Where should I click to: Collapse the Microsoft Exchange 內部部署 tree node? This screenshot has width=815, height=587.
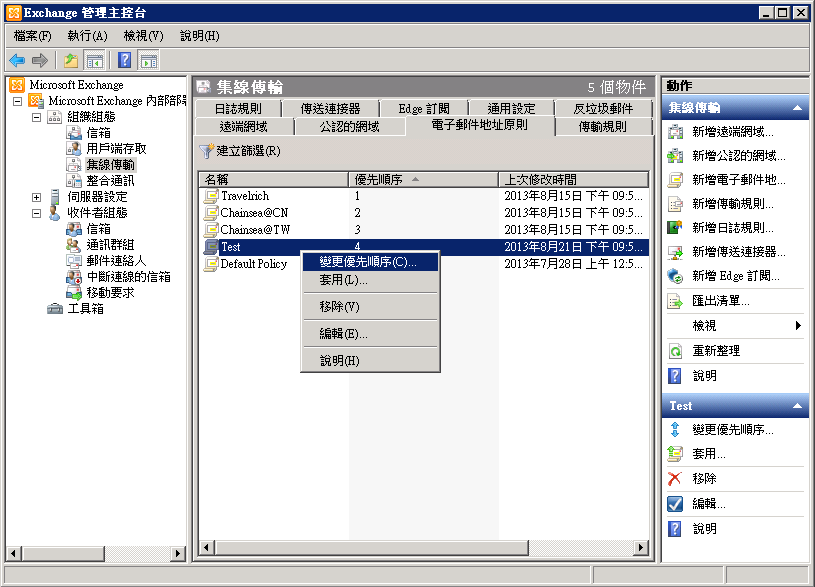(x=17, y=101)
